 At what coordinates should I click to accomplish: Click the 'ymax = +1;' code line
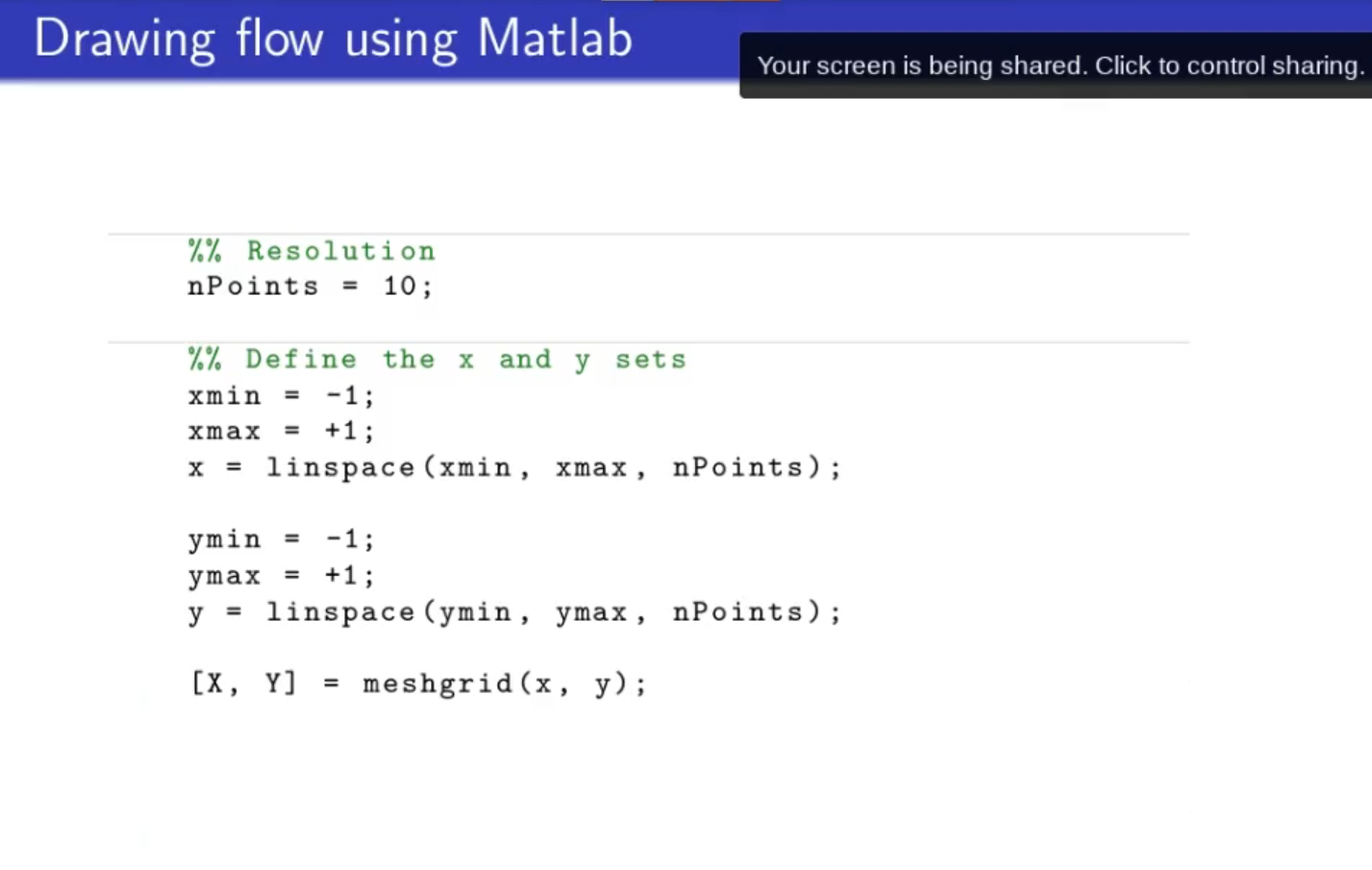pyautogui.click(x=281, y=576)
